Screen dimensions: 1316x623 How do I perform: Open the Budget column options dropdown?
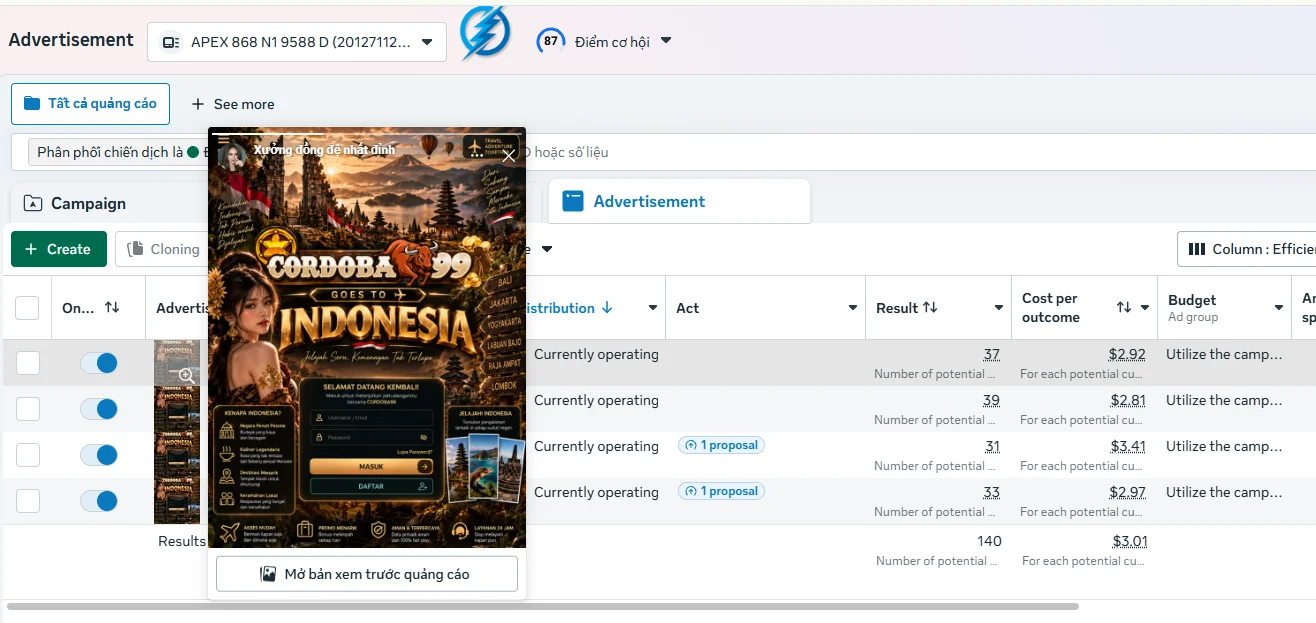(1279, 308)
